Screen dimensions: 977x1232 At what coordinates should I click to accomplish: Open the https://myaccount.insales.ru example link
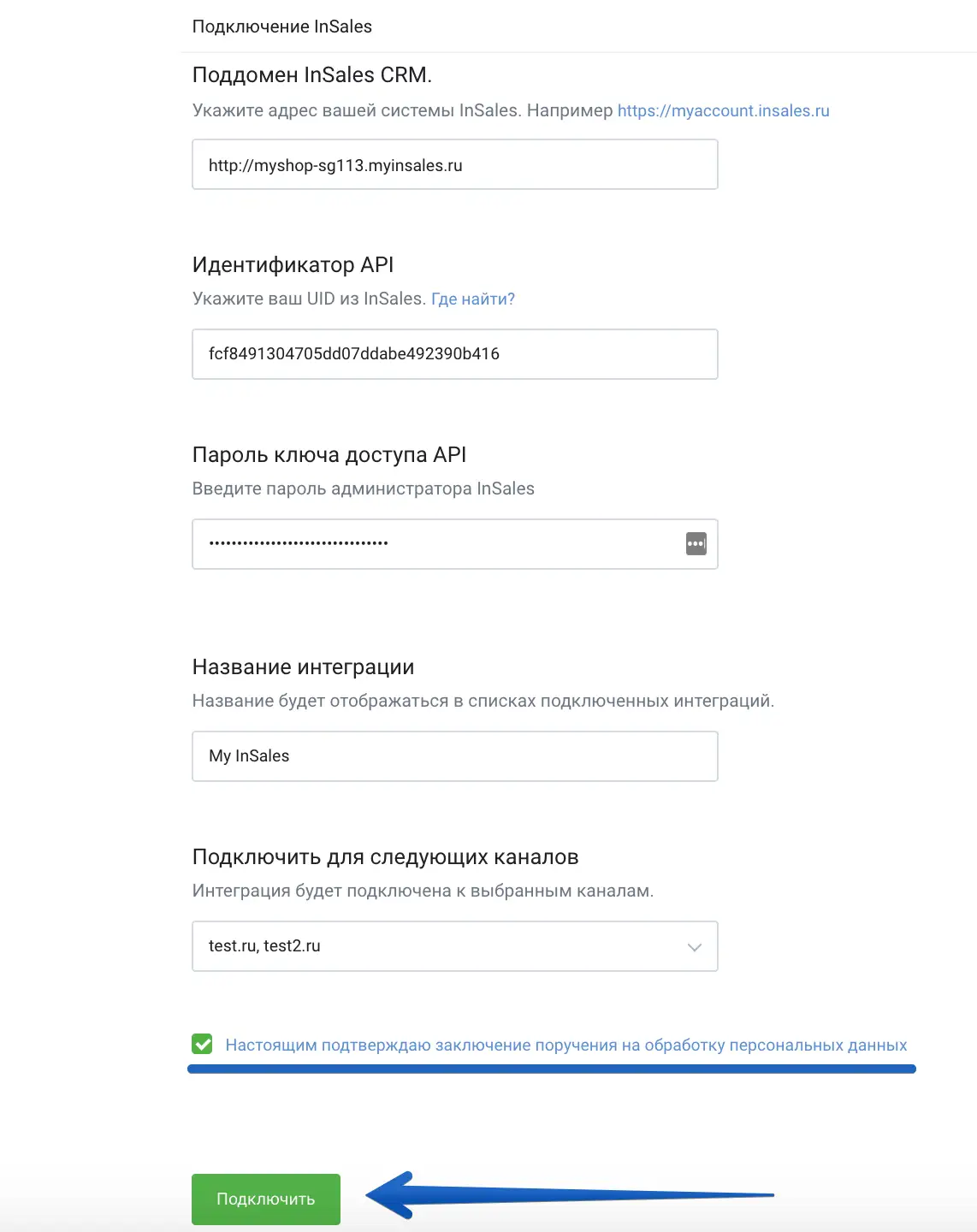(x=724, y=110)
